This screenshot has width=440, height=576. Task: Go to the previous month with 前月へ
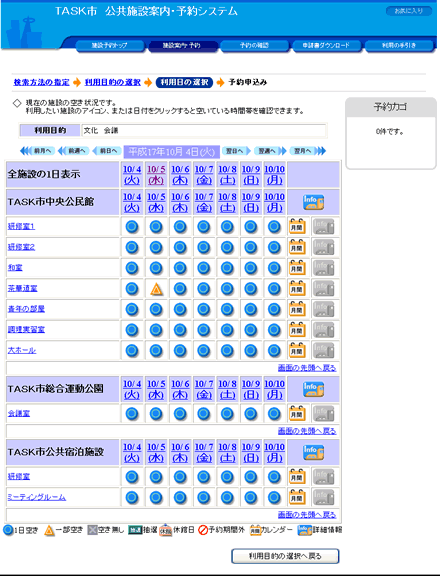point(38,151)
